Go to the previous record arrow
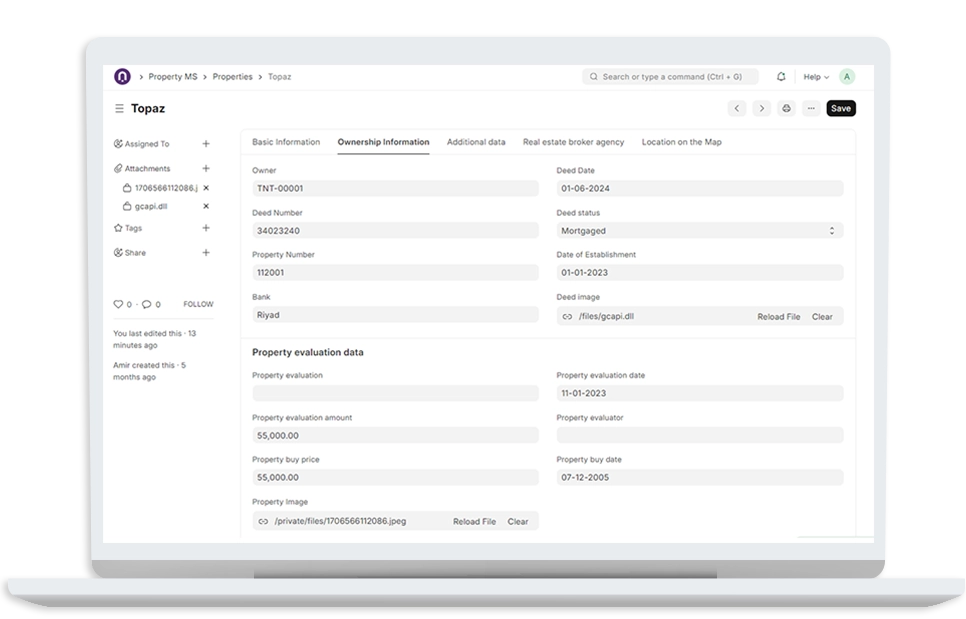The image size is (966, 619). click(x=737, y=108)
